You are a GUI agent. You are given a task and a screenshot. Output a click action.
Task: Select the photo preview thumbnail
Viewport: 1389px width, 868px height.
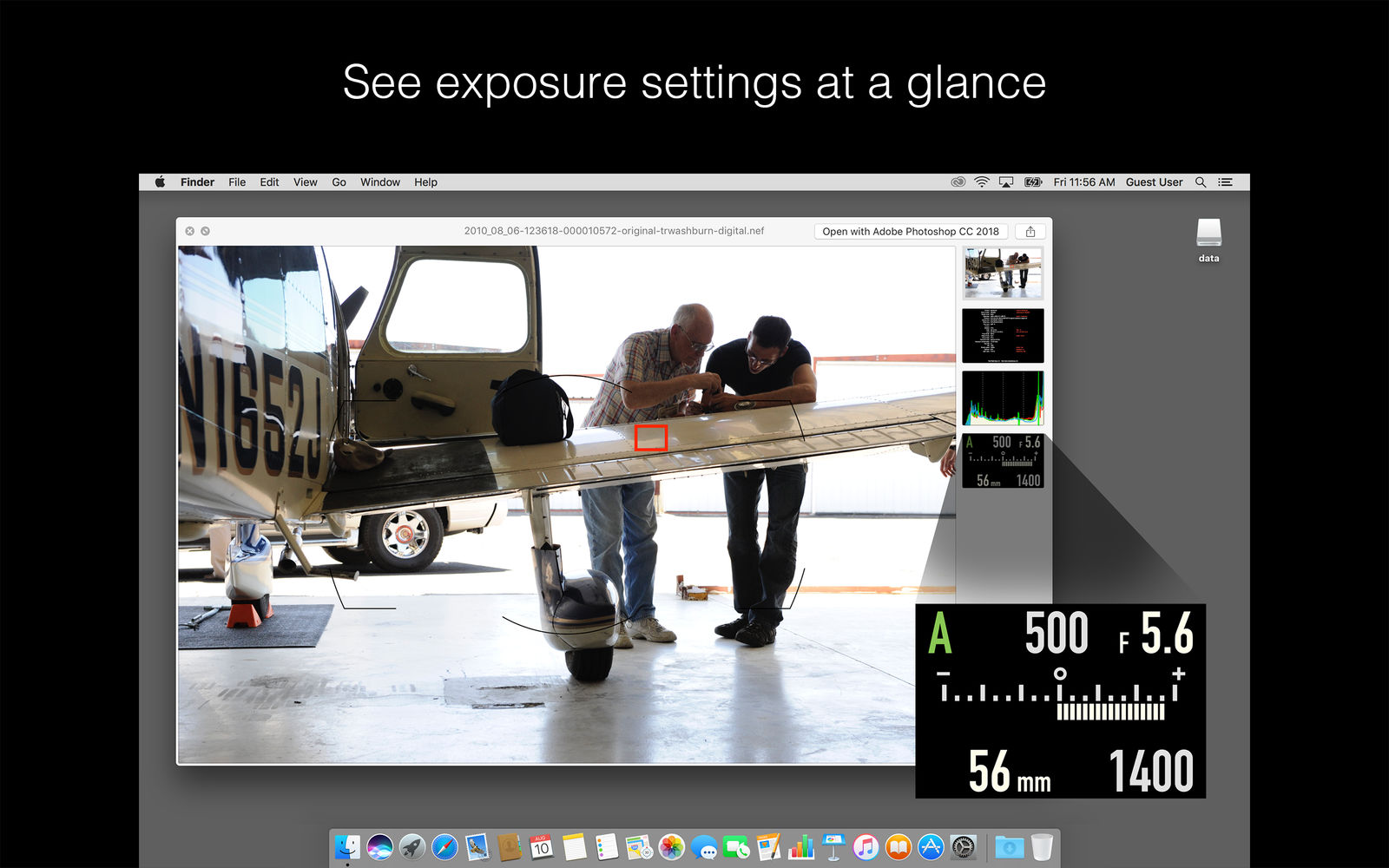[x=1003, y=273]
